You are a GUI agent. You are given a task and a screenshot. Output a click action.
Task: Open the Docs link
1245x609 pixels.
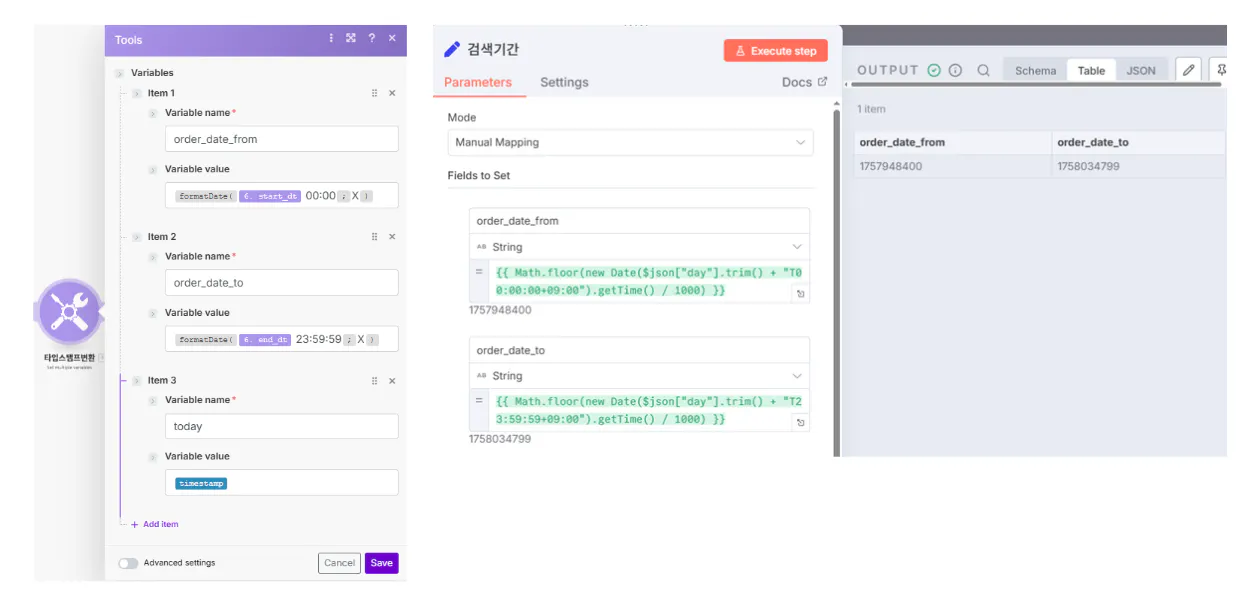click(x=805, y=82)
